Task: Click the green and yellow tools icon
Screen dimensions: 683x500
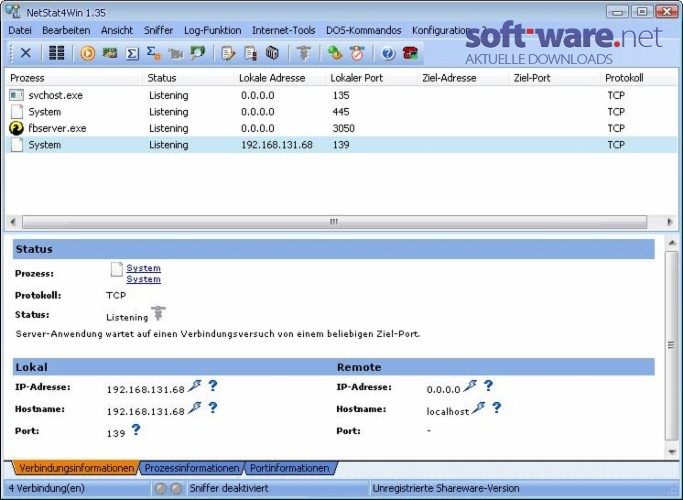Action: (x=335, y=53)
